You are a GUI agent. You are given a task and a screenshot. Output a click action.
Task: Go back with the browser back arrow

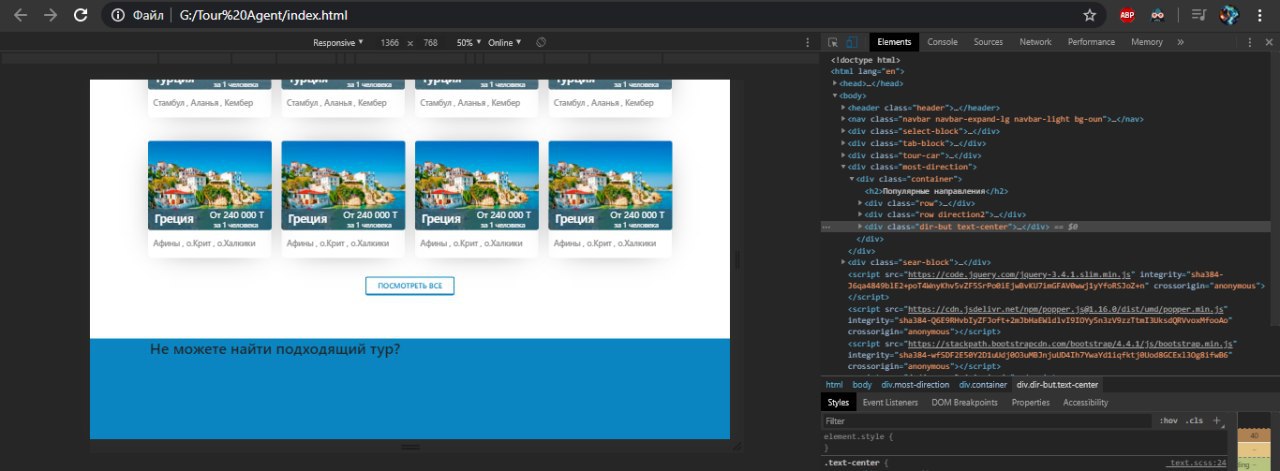(x=20, y=15)
